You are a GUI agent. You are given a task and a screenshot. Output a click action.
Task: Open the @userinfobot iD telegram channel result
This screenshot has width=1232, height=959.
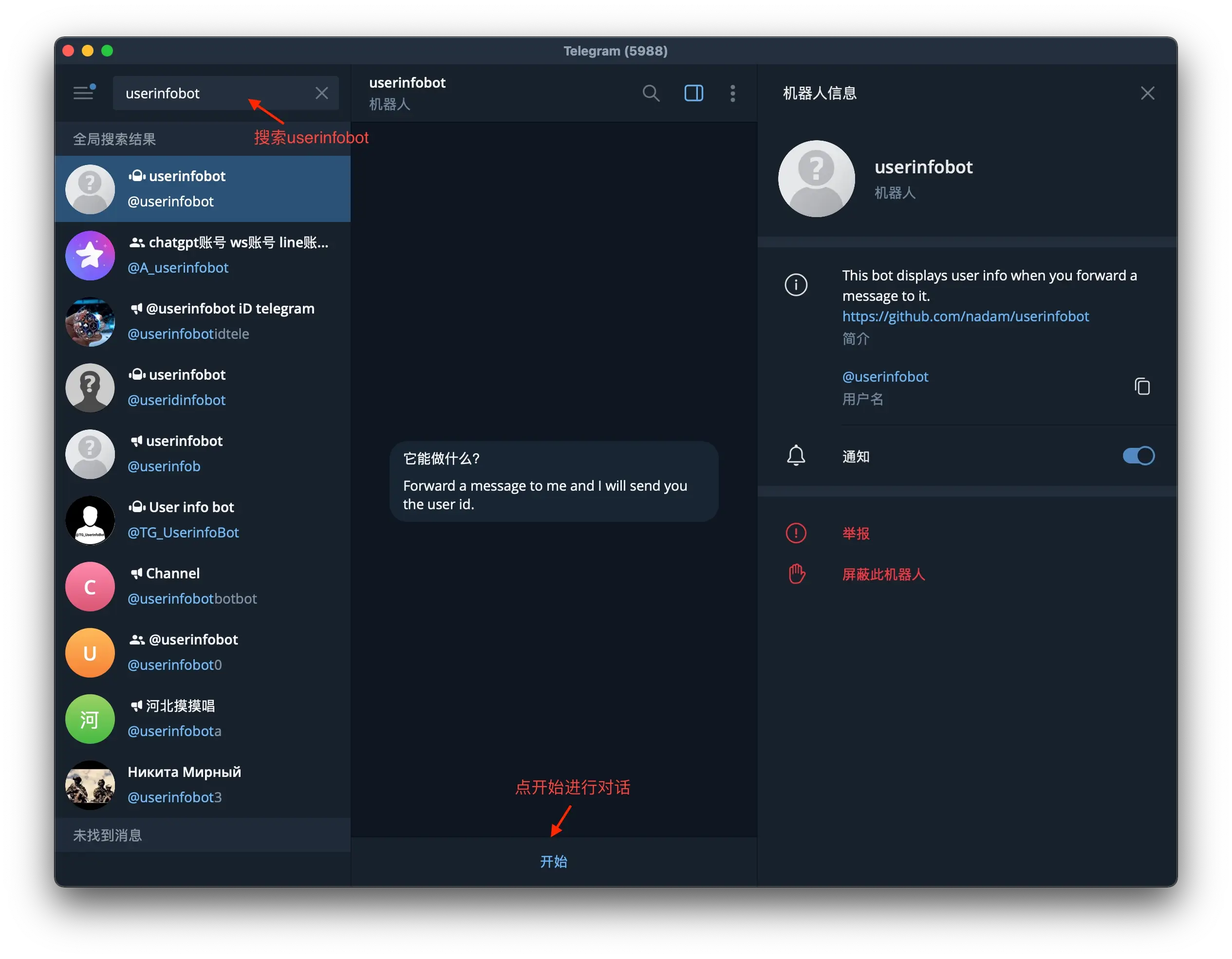[203, 321]
